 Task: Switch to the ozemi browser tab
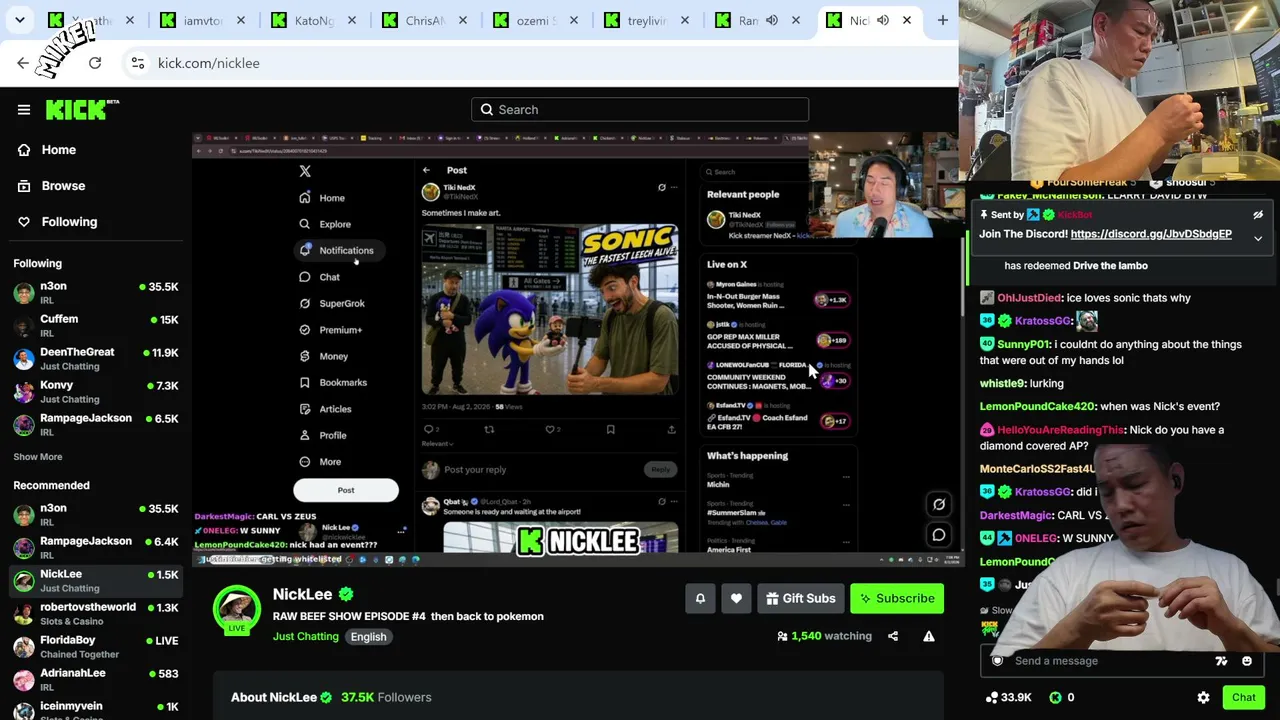click(x=536, y=20)
